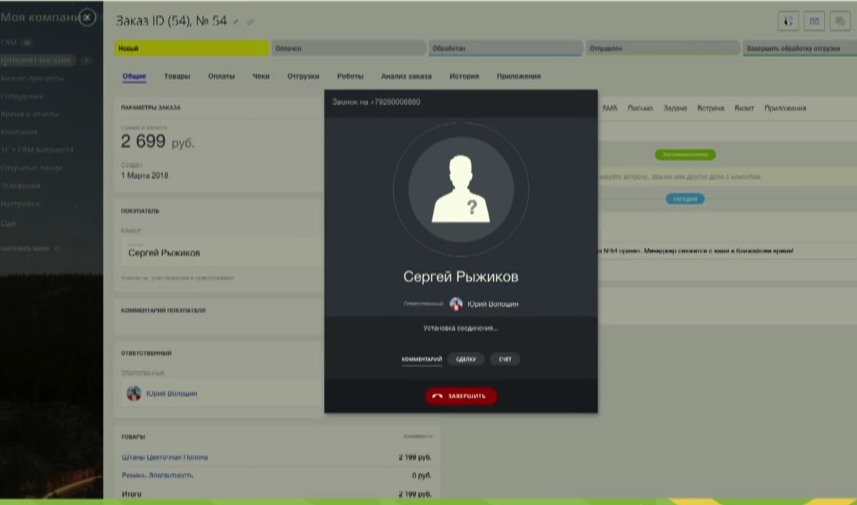
Task: Open Настройки in the left sidebar
Action: click(20, 204)
